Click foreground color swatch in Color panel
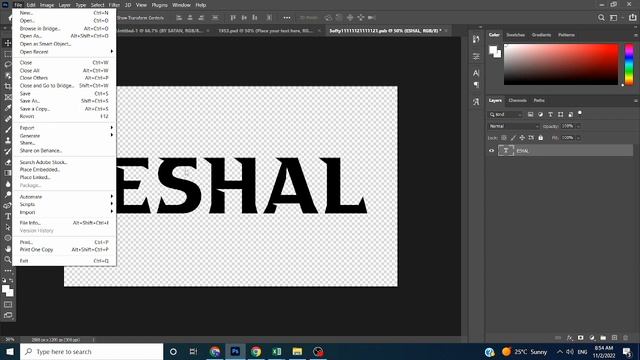 pyautogui.click(x=493, y=50)
